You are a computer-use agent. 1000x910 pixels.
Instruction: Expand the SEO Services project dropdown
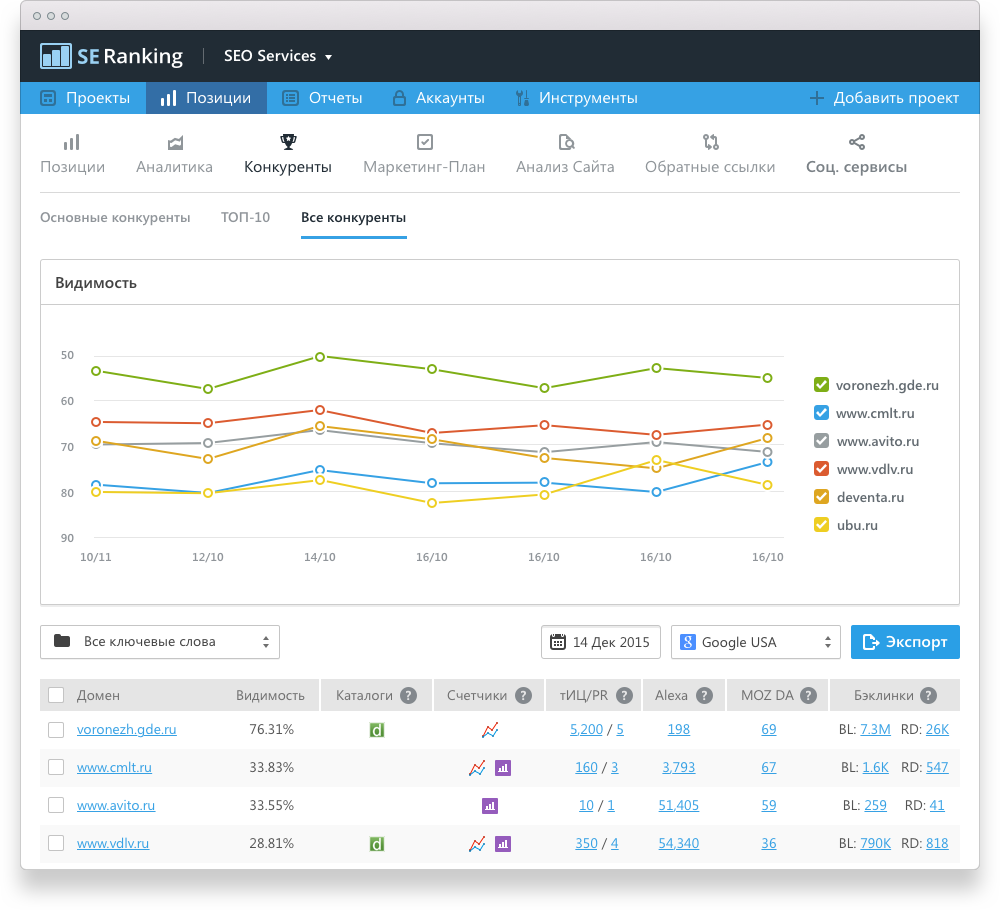click(x=277, y=56)
